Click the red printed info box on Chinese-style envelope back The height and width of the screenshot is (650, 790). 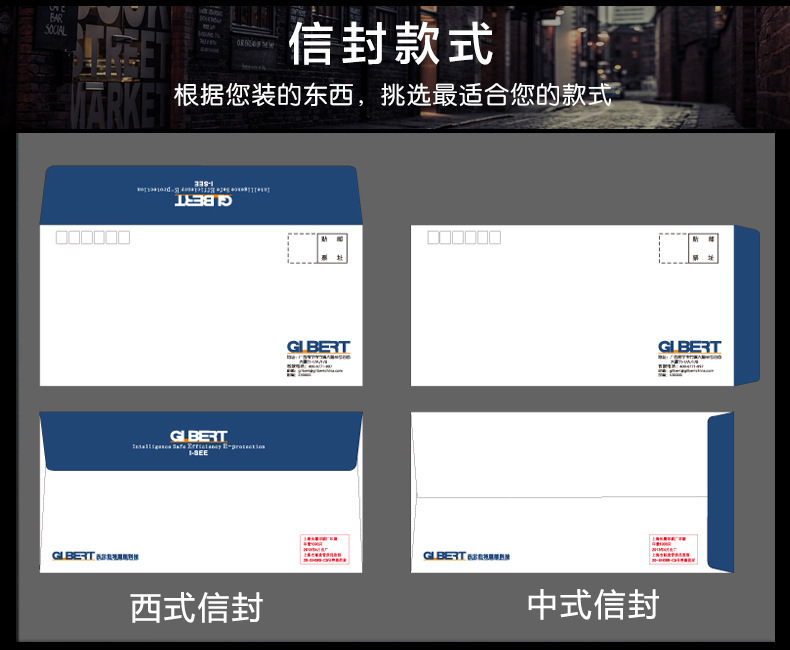coord(674,549)
